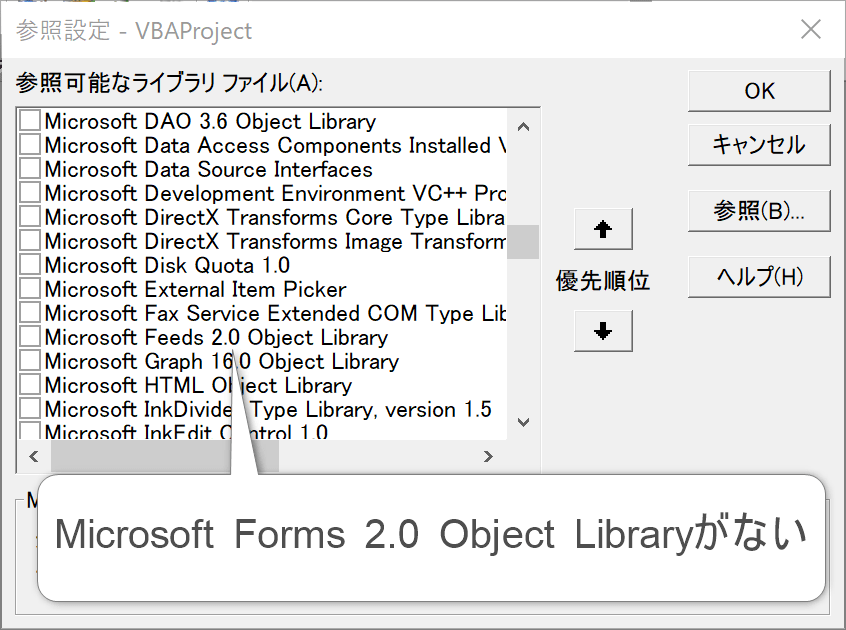
Task: Move selected reference down in priority
Action: pos(603,331)
